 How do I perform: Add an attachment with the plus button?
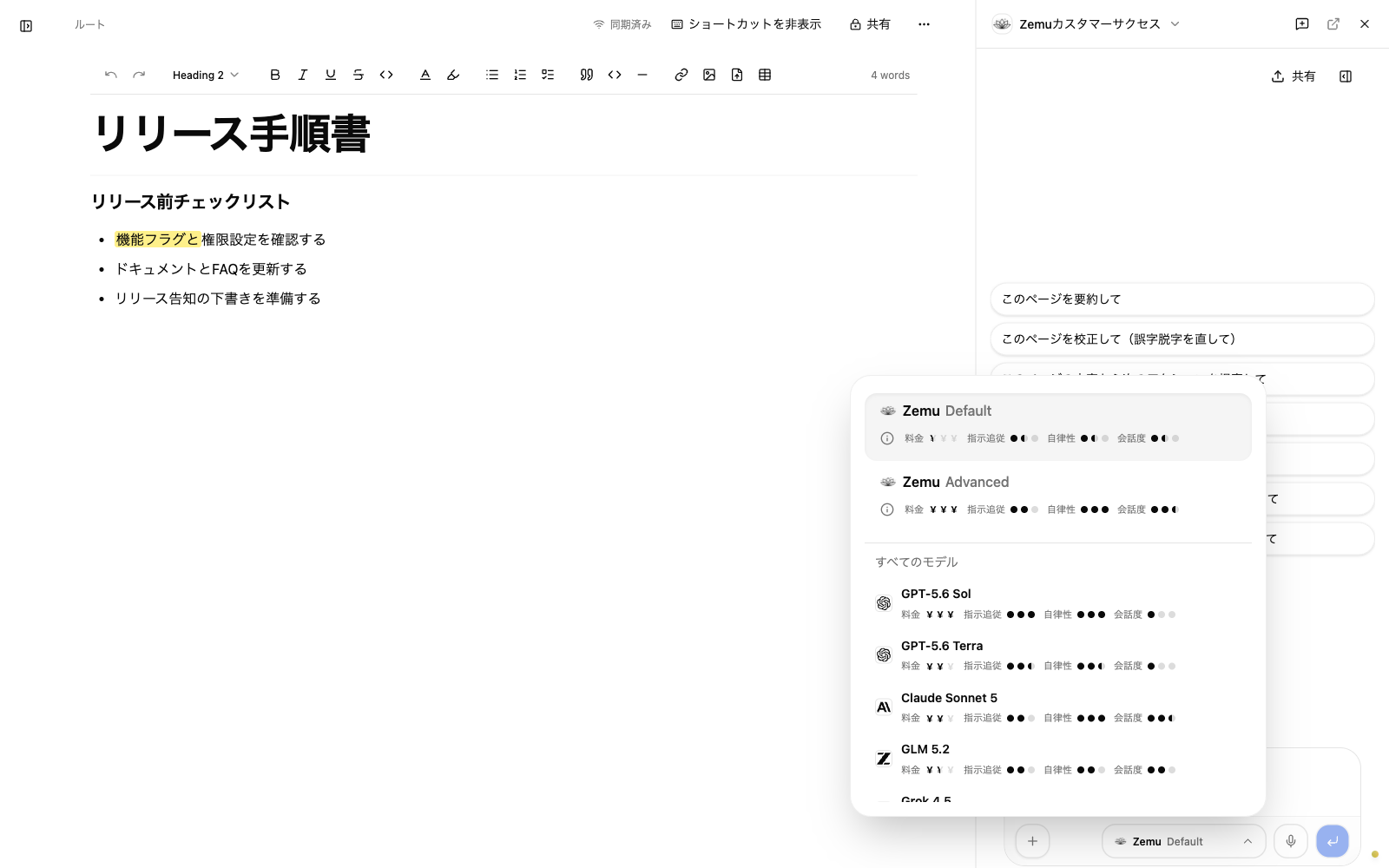click(1032, 841)
